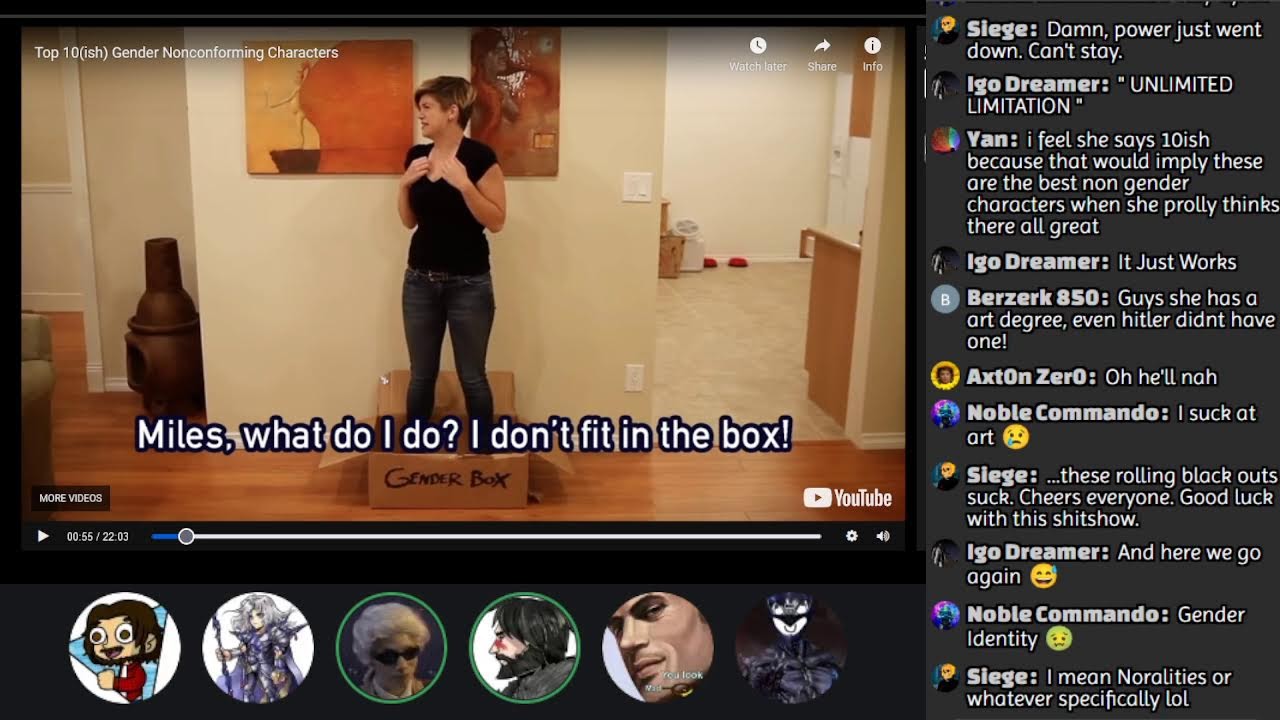
Task: Click the video title link
Action: [x=186, y=52]
